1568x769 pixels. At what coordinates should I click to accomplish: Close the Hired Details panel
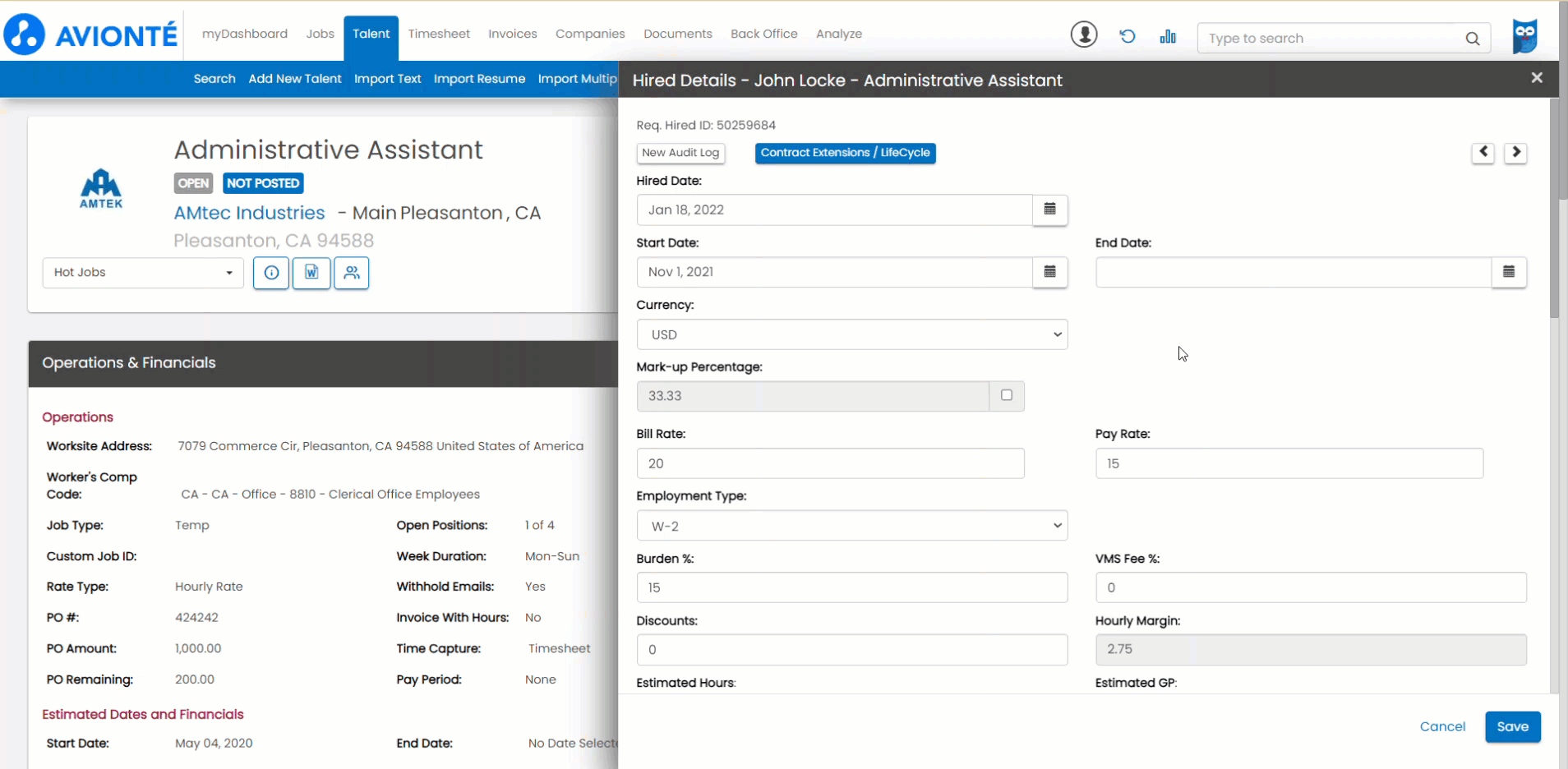(1537, 78)
